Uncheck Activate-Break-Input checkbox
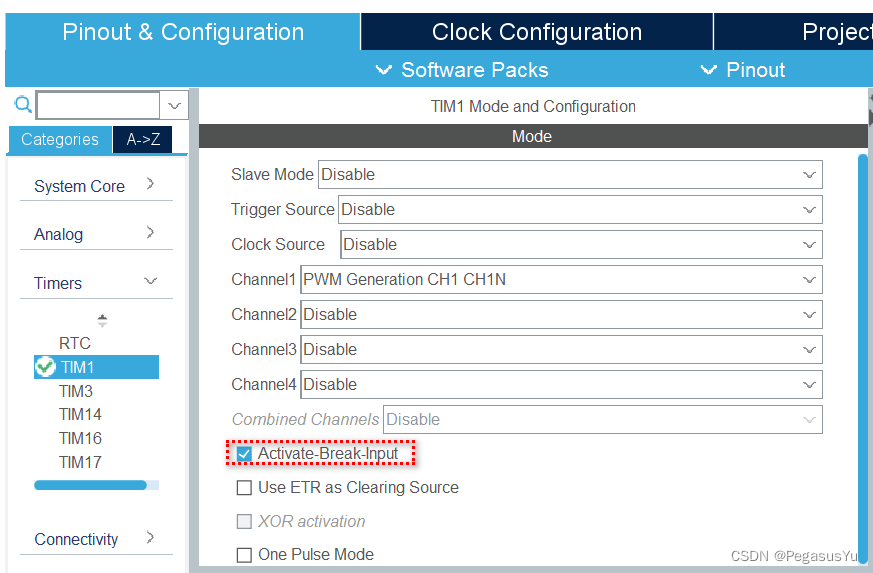 click(245, 454)
